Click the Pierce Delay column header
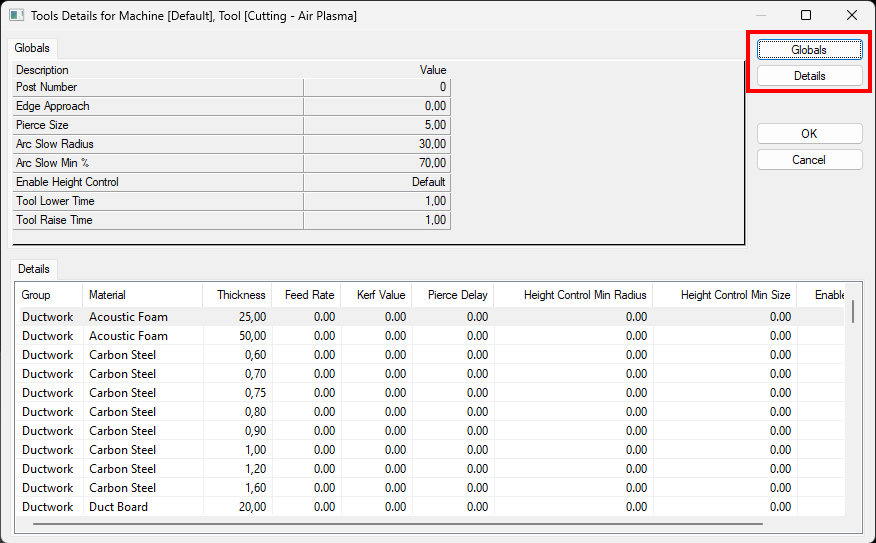876x543 pixels. tap(453, 295)
